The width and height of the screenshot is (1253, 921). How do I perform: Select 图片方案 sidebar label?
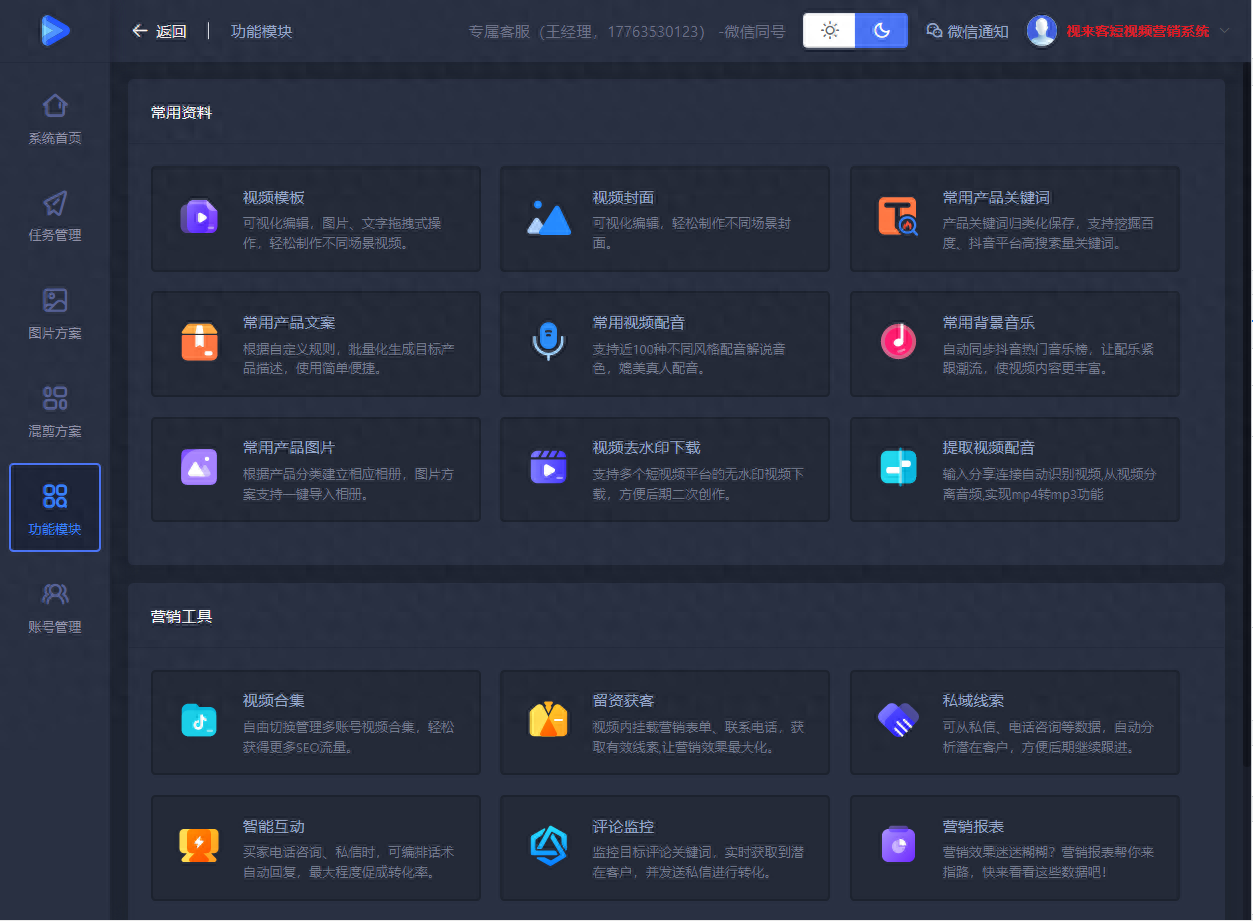pyautogui.click(x=55, y=333)
